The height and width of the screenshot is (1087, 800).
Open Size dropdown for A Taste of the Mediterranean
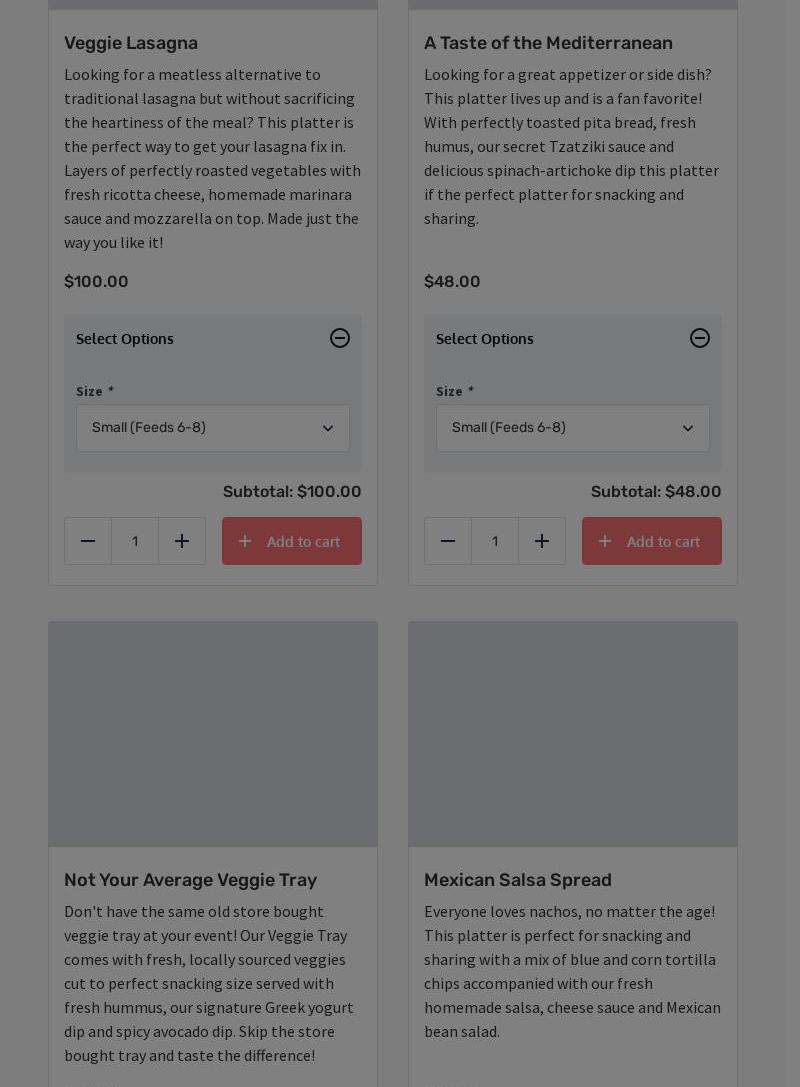click(x=573, y=428)
